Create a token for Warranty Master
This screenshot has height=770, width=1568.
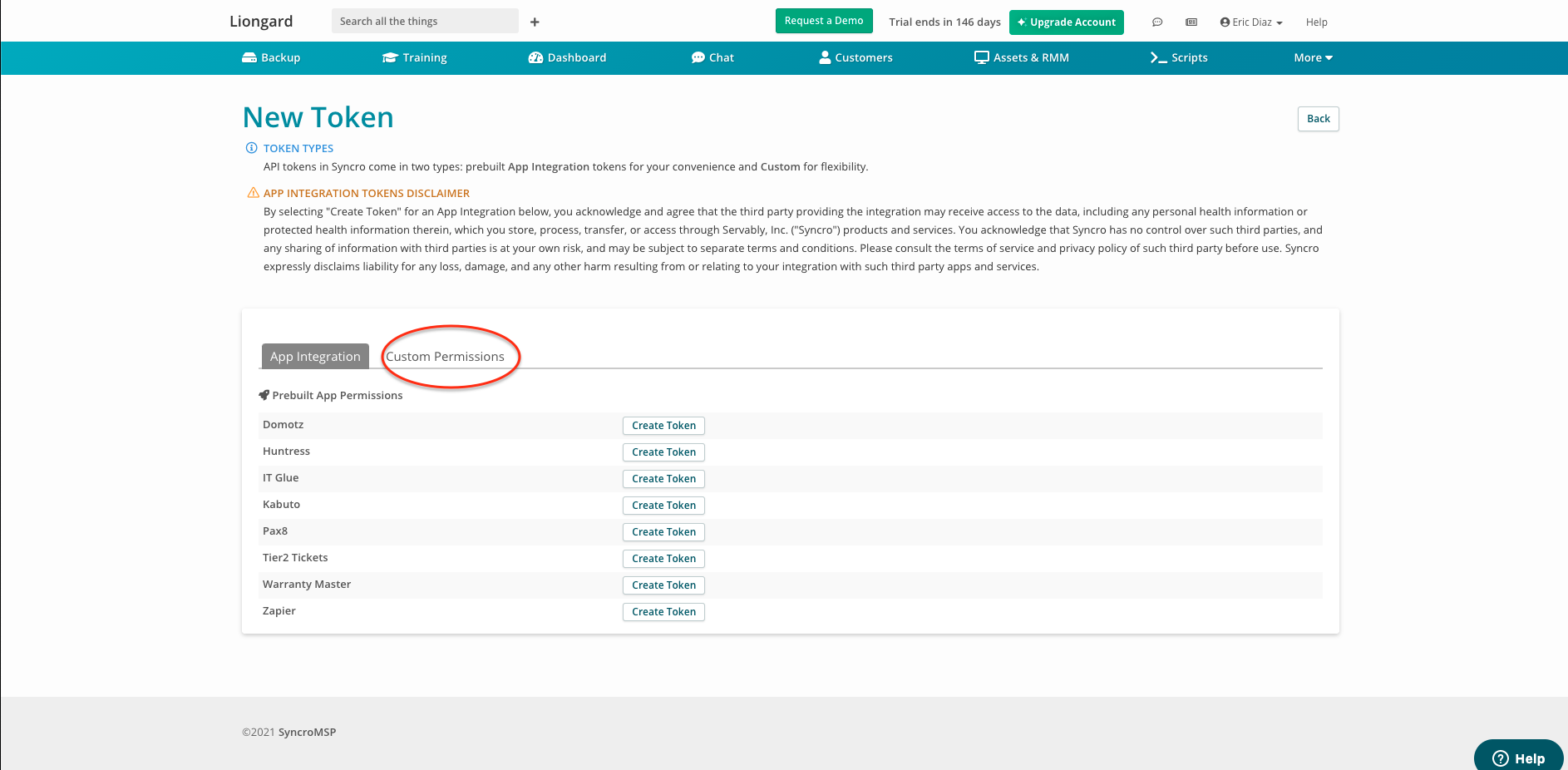tap(663, 585)
